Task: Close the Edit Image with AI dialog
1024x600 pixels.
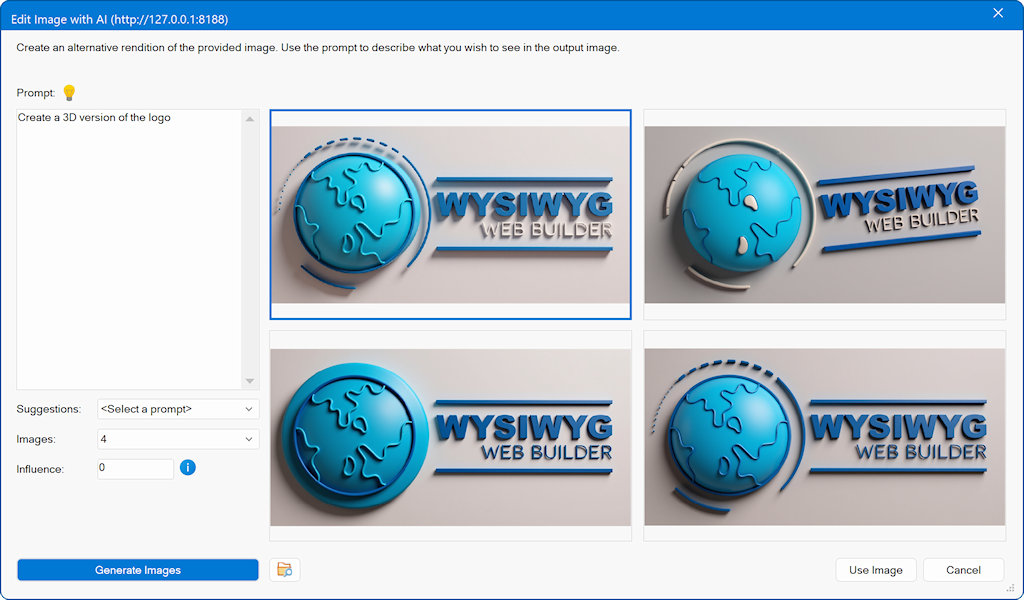Action: click(x=998, y=13)
